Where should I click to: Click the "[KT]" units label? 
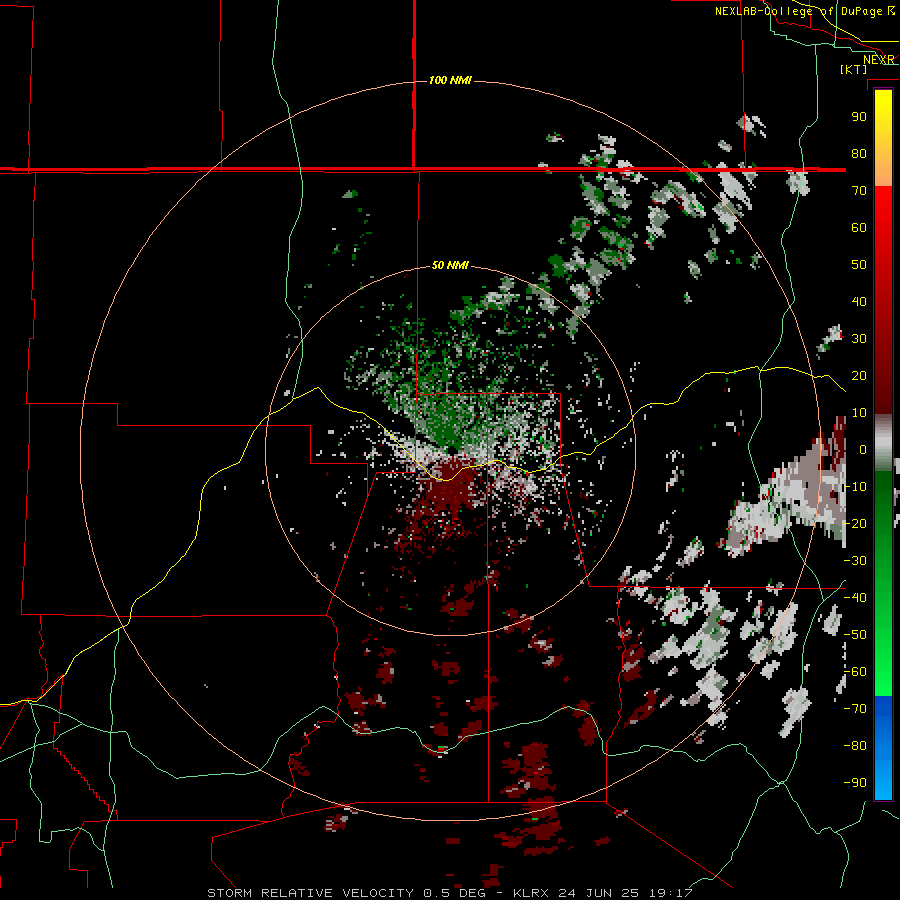(x=854, y=69)
